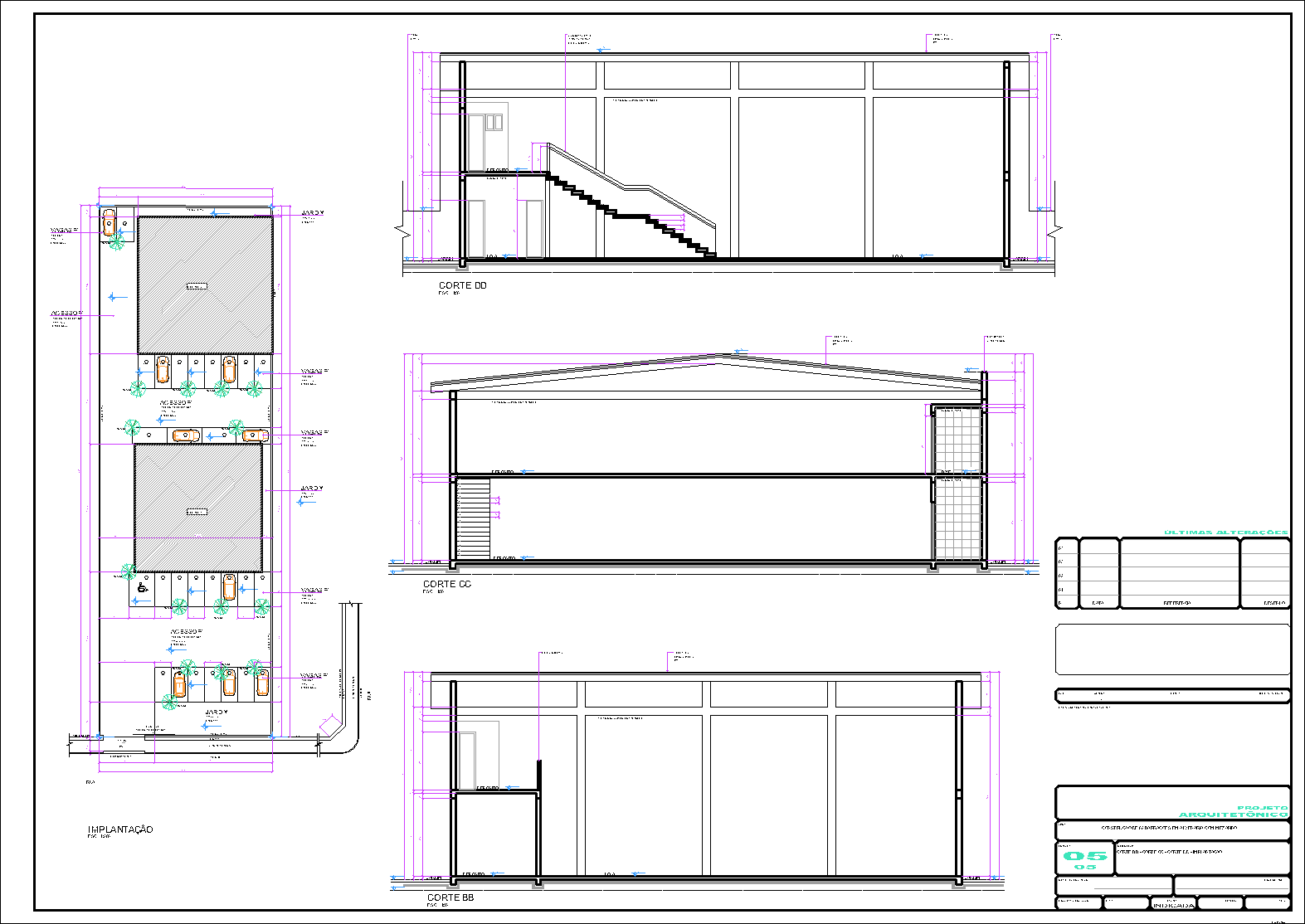
Task: Click the IMPLANTAÇÃO drawing title
Action: pyautogui.click(x=120, y=829)
